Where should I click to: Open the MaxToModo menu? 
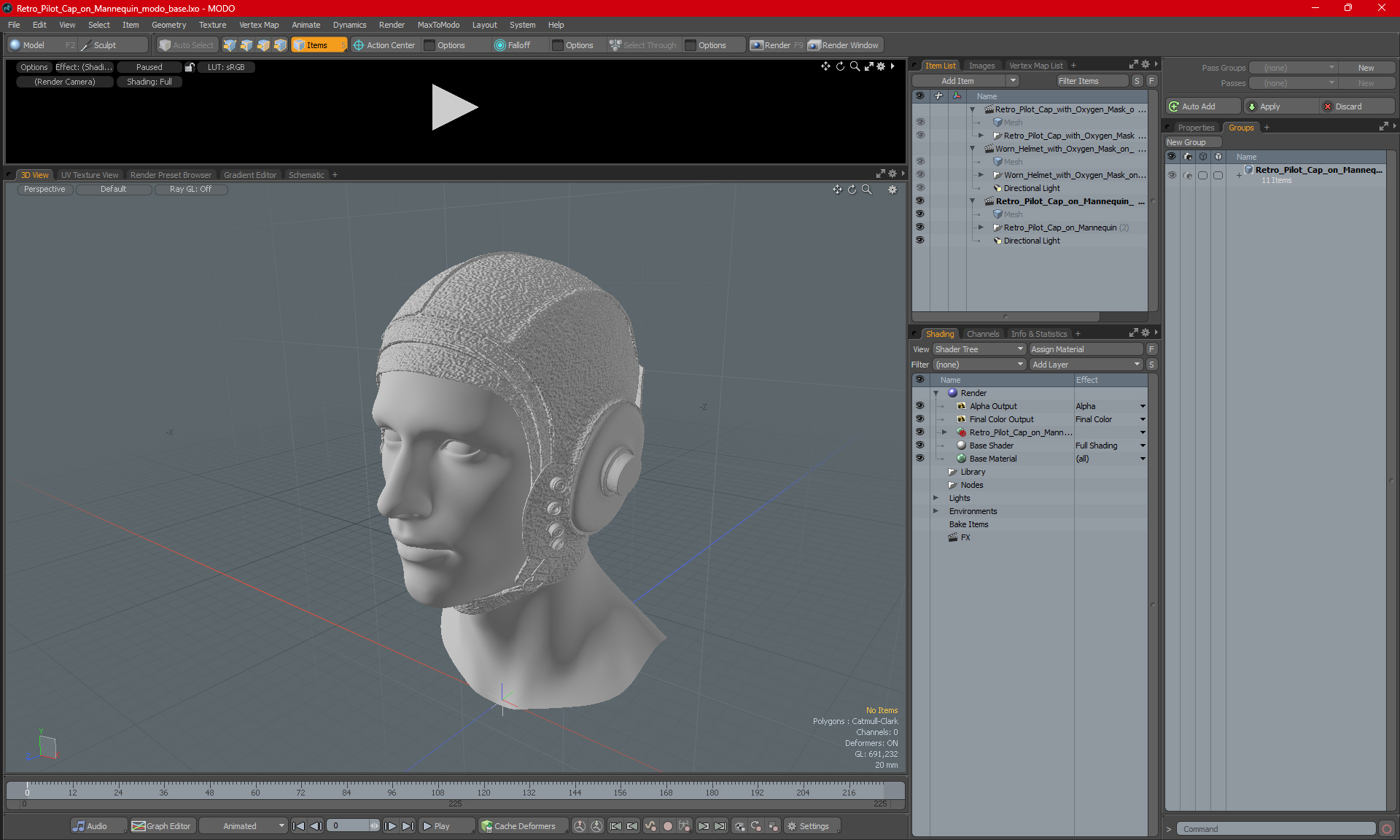point(438,25)
